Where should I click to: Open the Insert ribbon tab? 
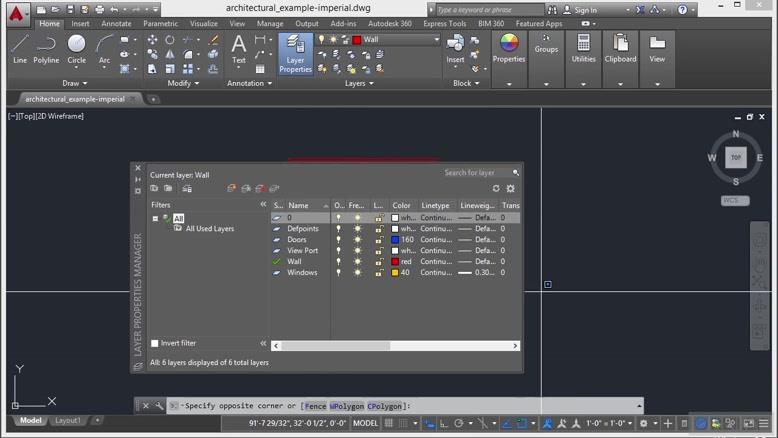point(80,23)
